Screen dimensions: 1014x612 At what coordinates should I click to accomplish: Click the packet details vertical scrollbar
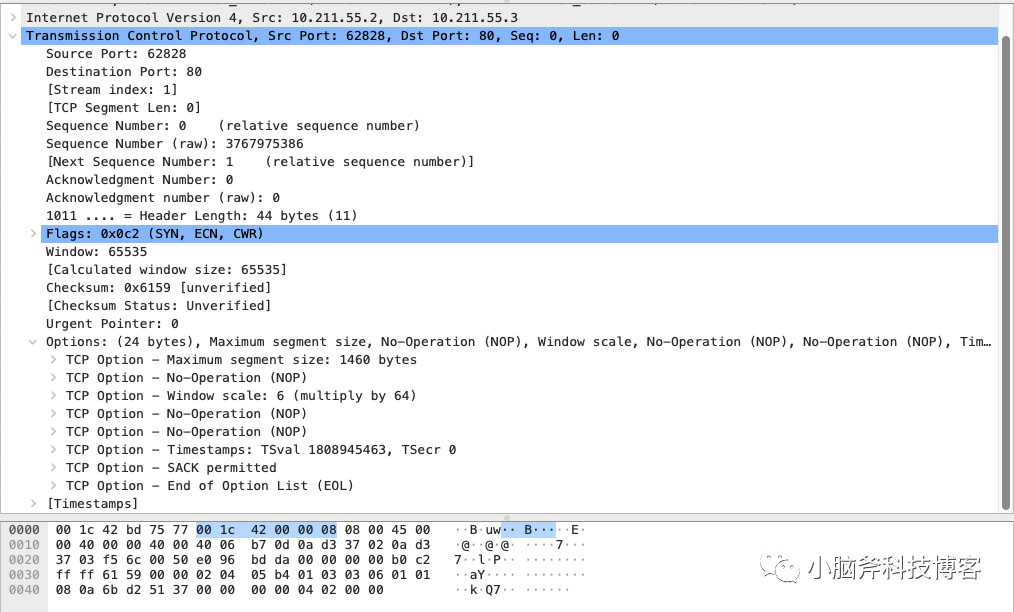1006,272
